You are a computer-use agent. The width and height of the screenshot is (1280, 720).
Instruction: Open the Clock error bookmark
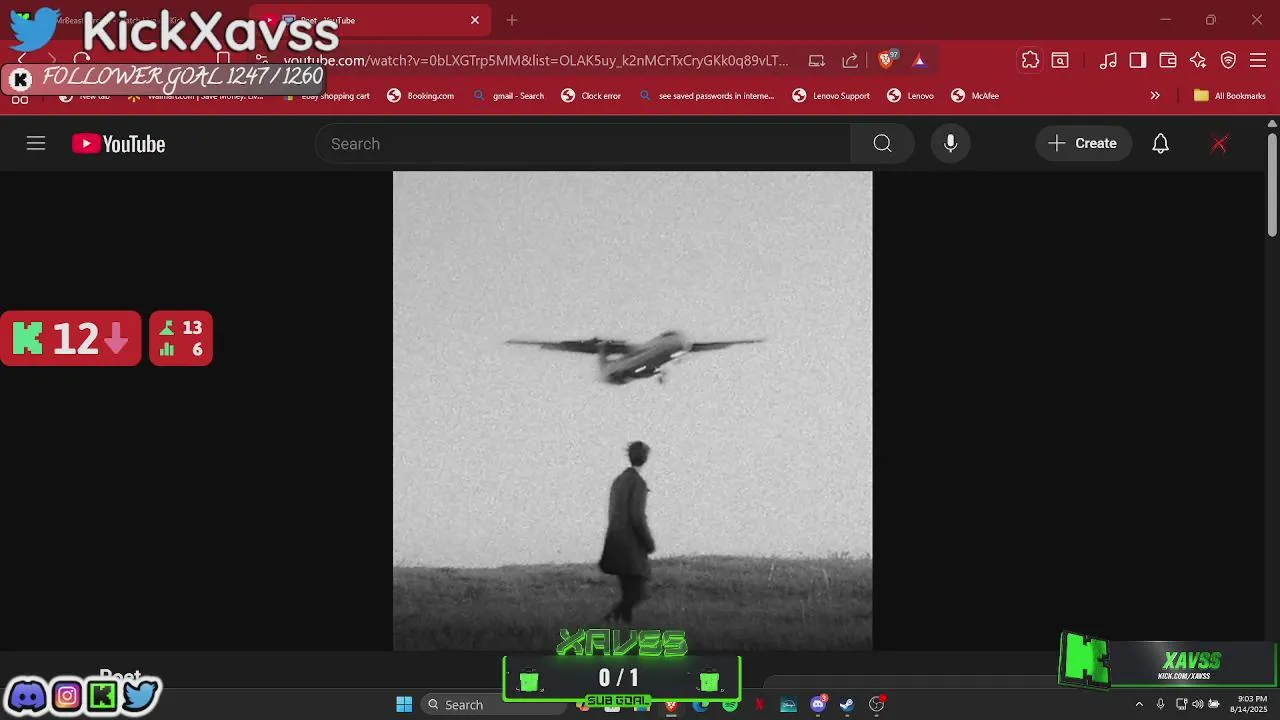click(591, 96)
